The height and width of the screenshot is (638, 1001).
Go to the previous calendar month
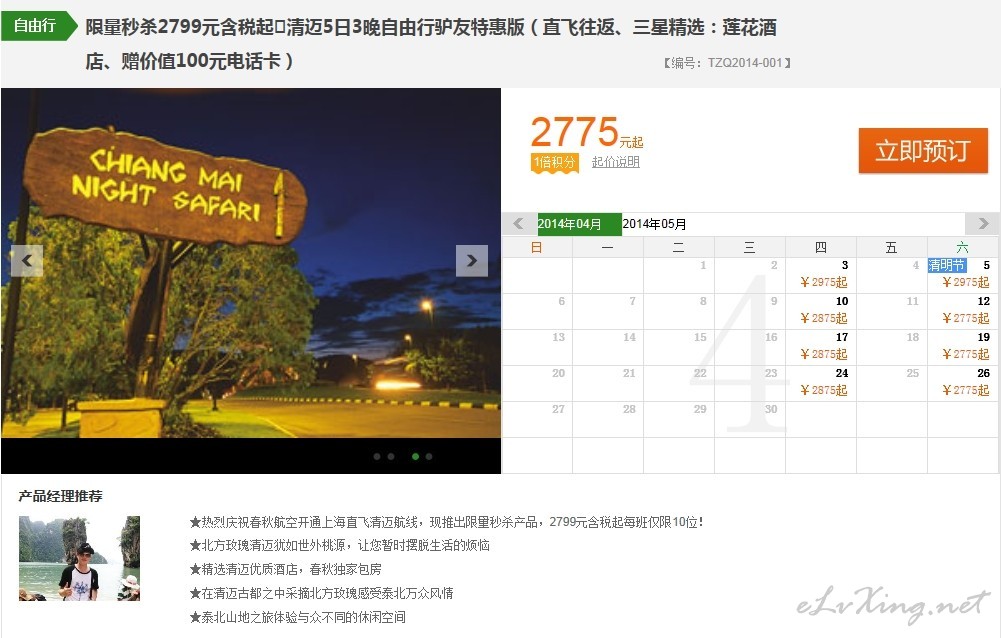point(518,224)
